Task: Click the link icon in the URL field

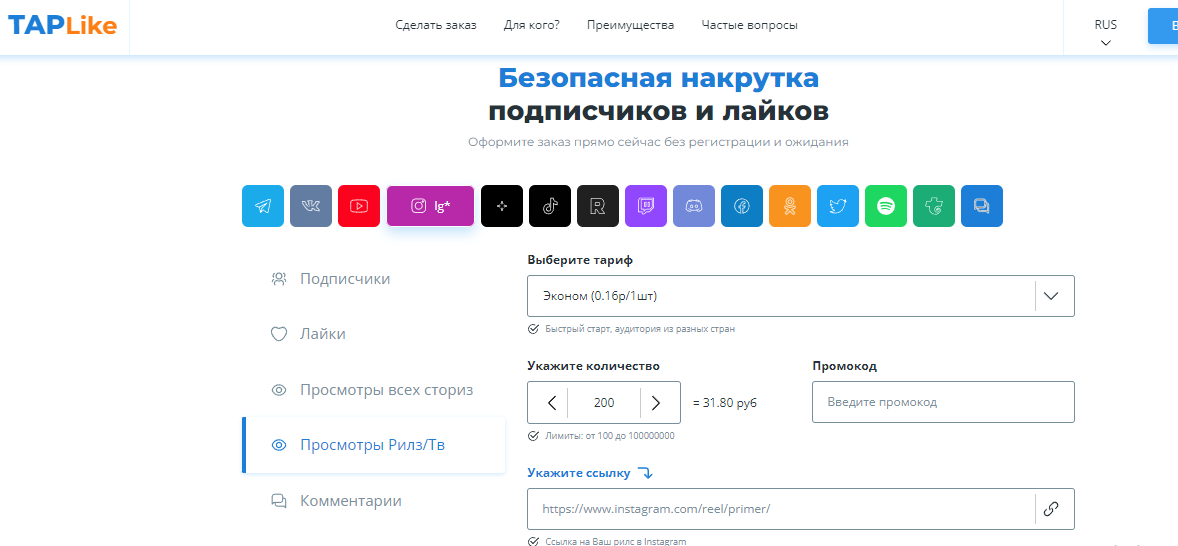Action: click(x=1051, y=509)
